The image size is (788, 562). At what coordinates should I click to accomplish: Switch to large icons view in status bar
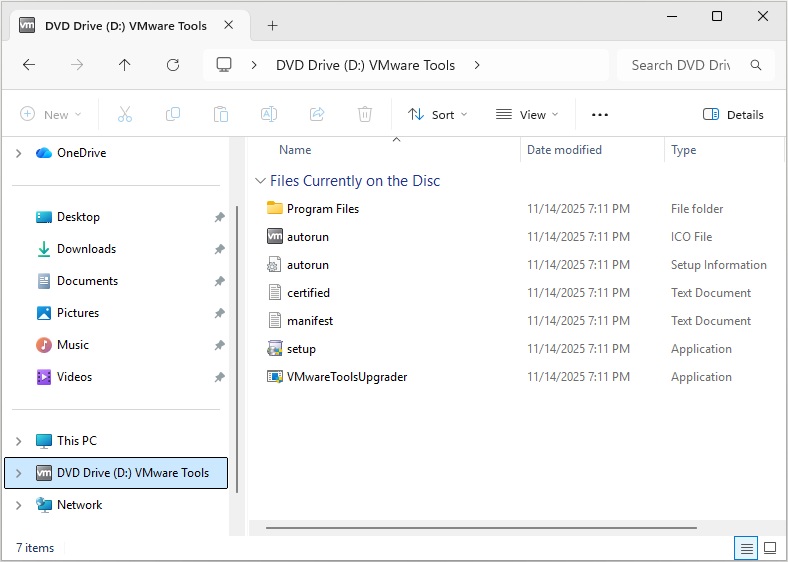(770, 548)
